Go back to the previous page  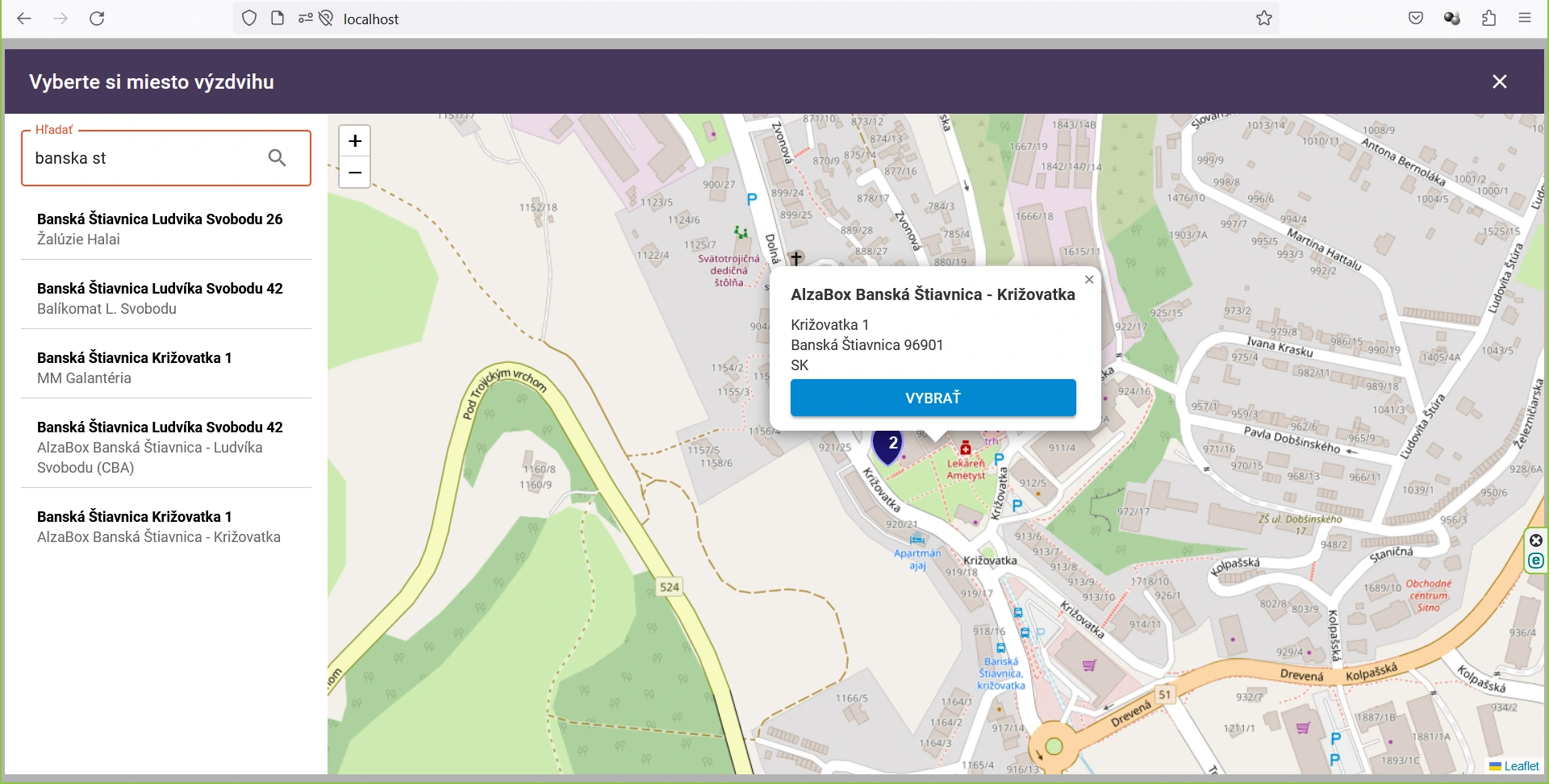[x=24, y=19]
